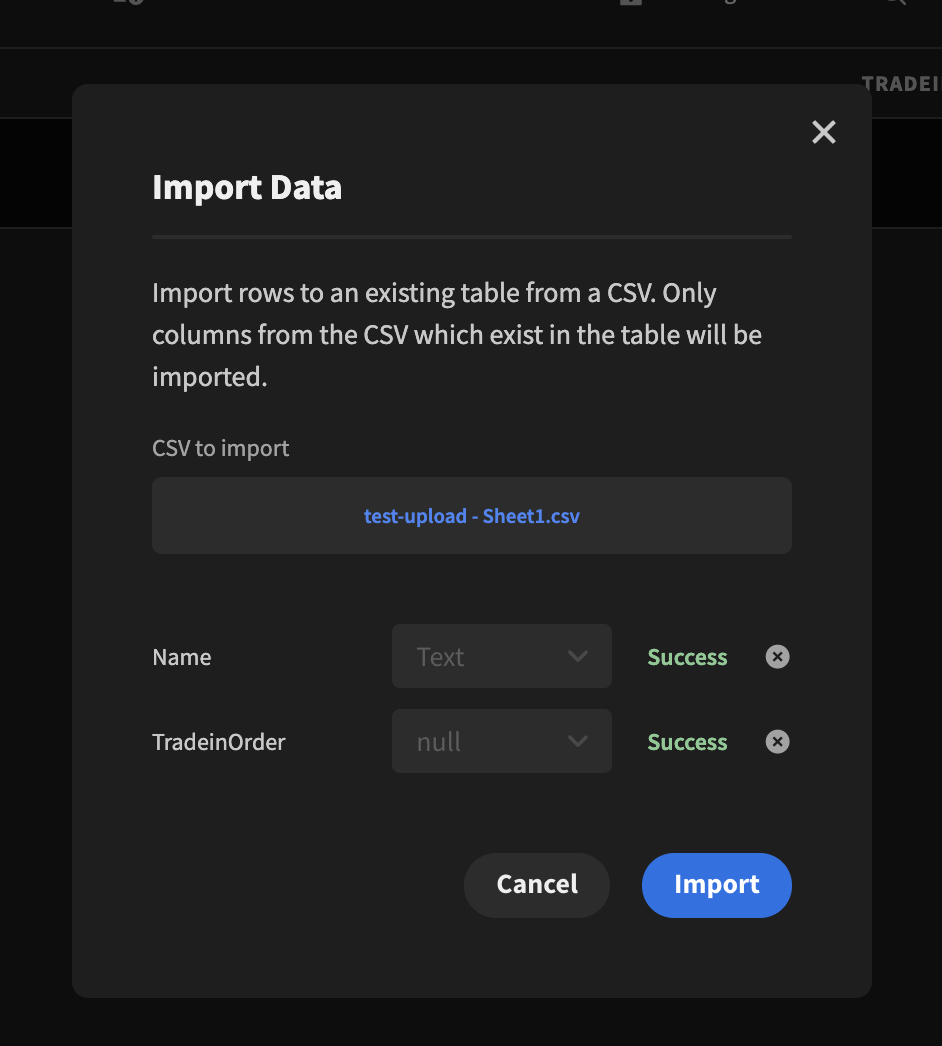Dismiss the Import Data dialog with the X icon

point(823,132)
